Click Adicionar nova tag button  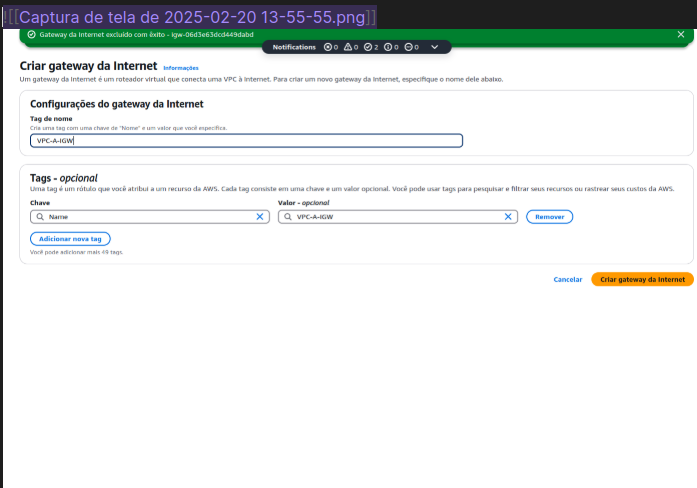pyautogui.click(x=70, y=239)
